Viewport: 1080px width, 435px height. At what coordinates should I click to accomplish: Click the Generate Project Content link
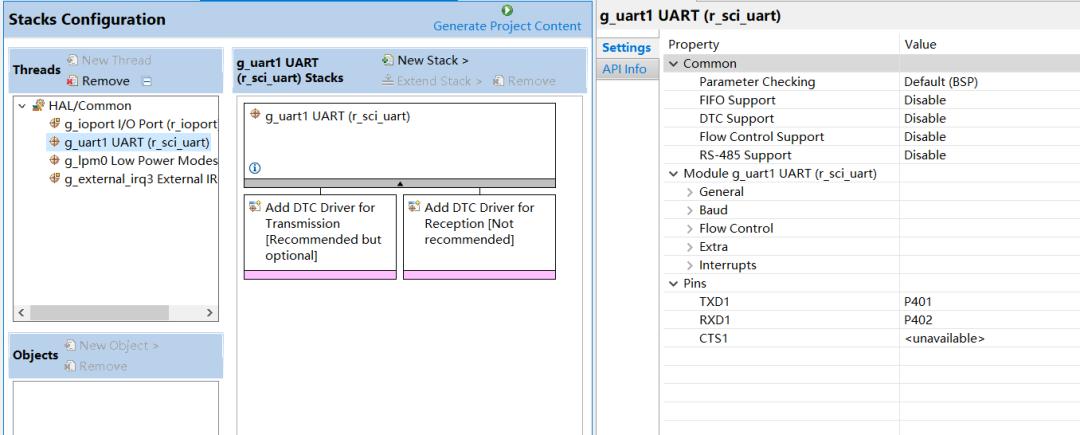tap(506, 26)
